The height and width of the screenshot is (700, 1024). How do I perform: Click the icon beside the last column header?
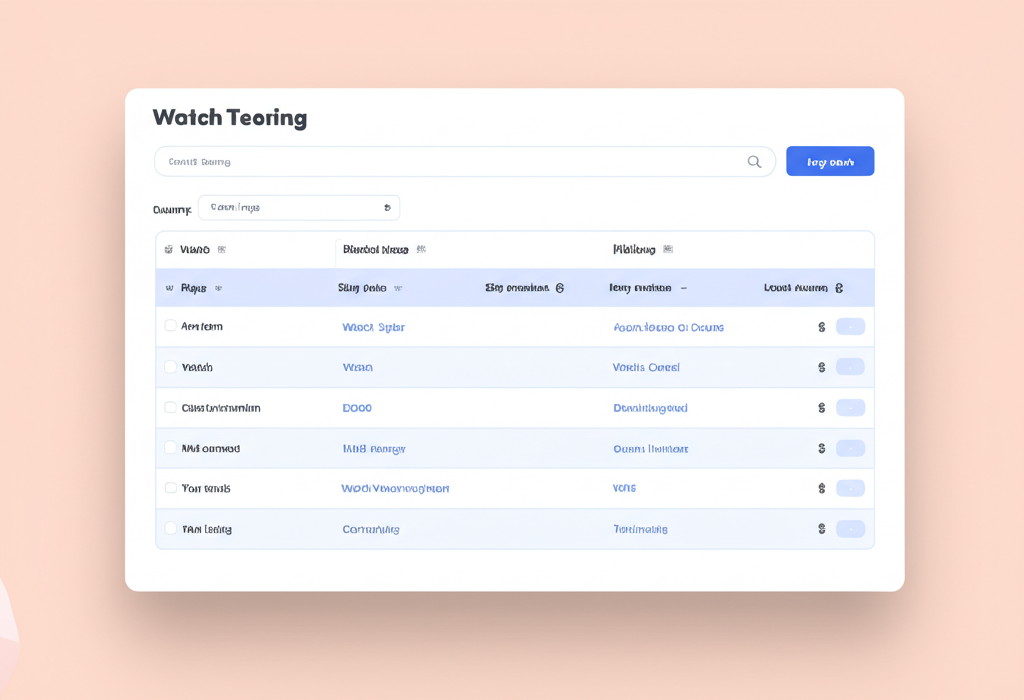(839, 288)
